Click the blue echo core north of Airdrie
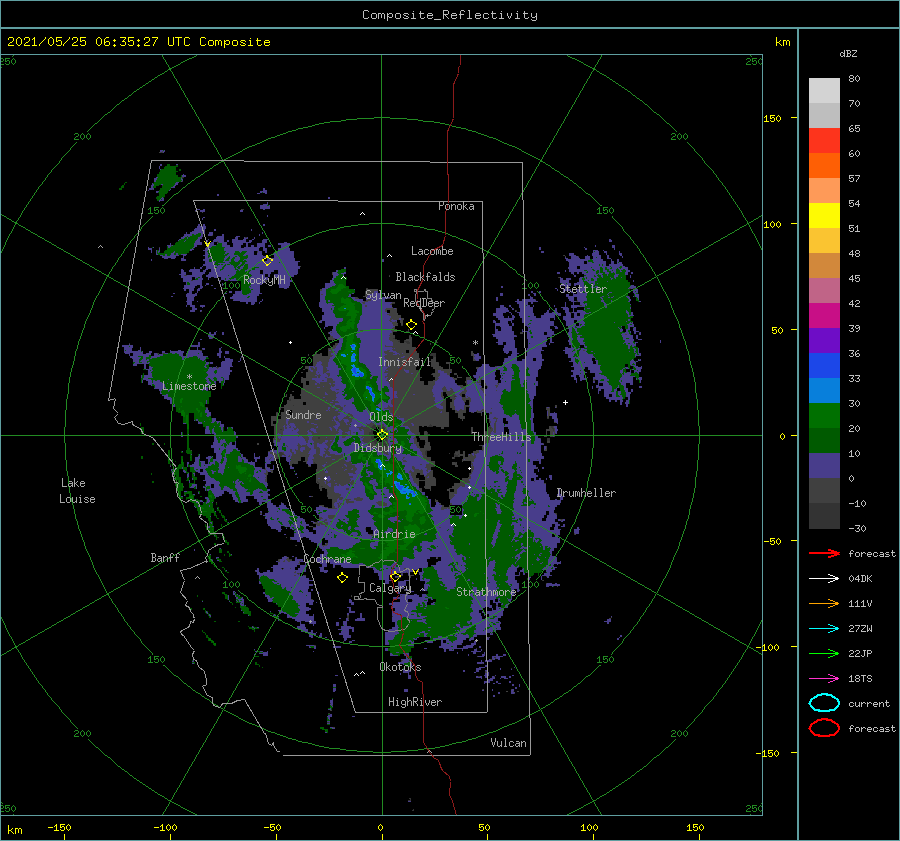This screenshot has width=900, height=841. pyautogui.click(x=406, y=488)
